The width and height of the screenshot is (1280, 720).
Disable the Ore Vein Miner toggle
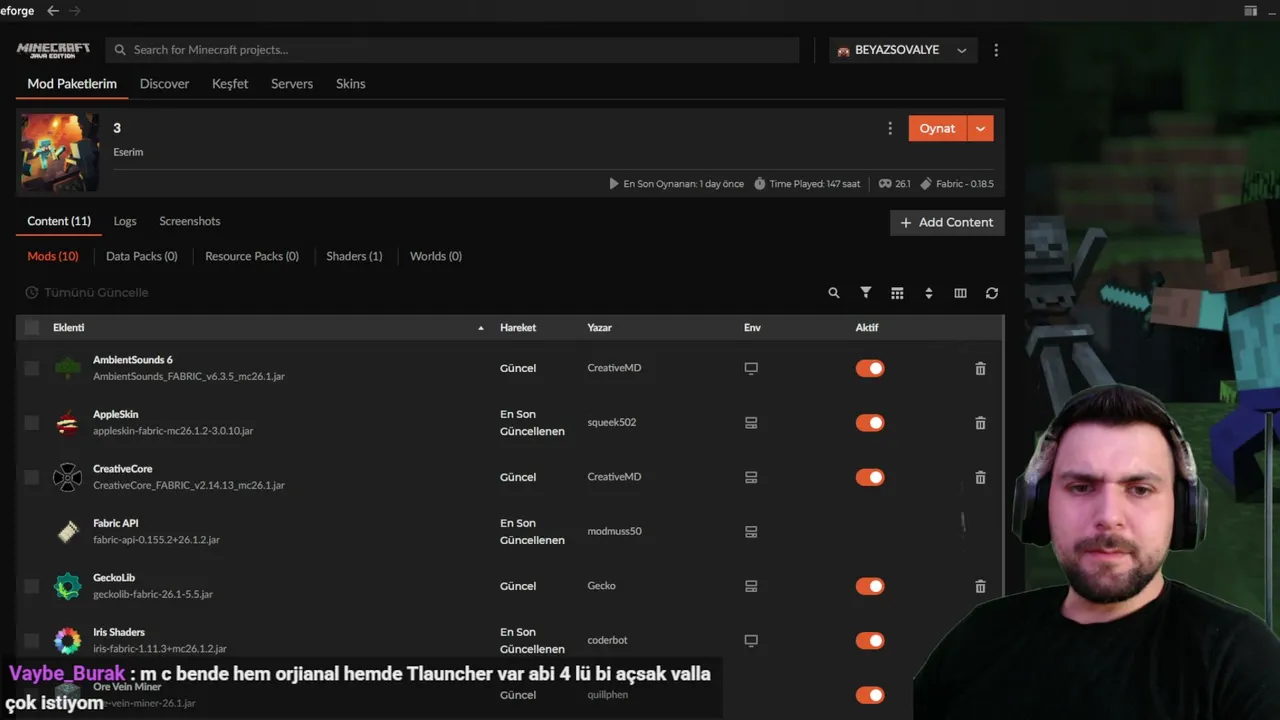870,695
